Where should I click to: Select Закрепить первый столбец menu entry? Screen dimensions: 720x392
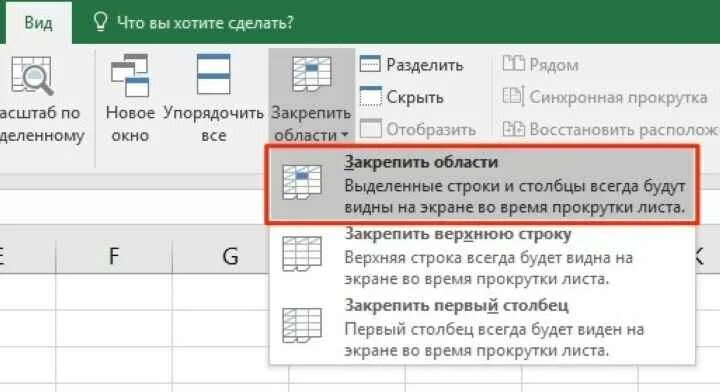pos(482,330)
